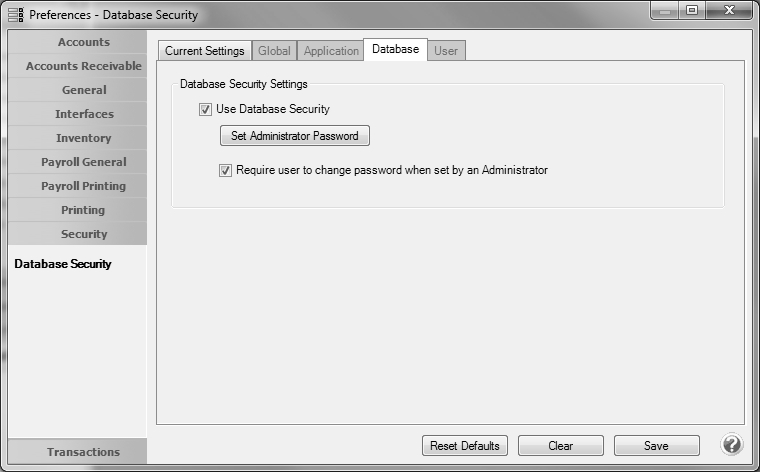
Task: Collapse the Security section header
Action: (84, 234)
